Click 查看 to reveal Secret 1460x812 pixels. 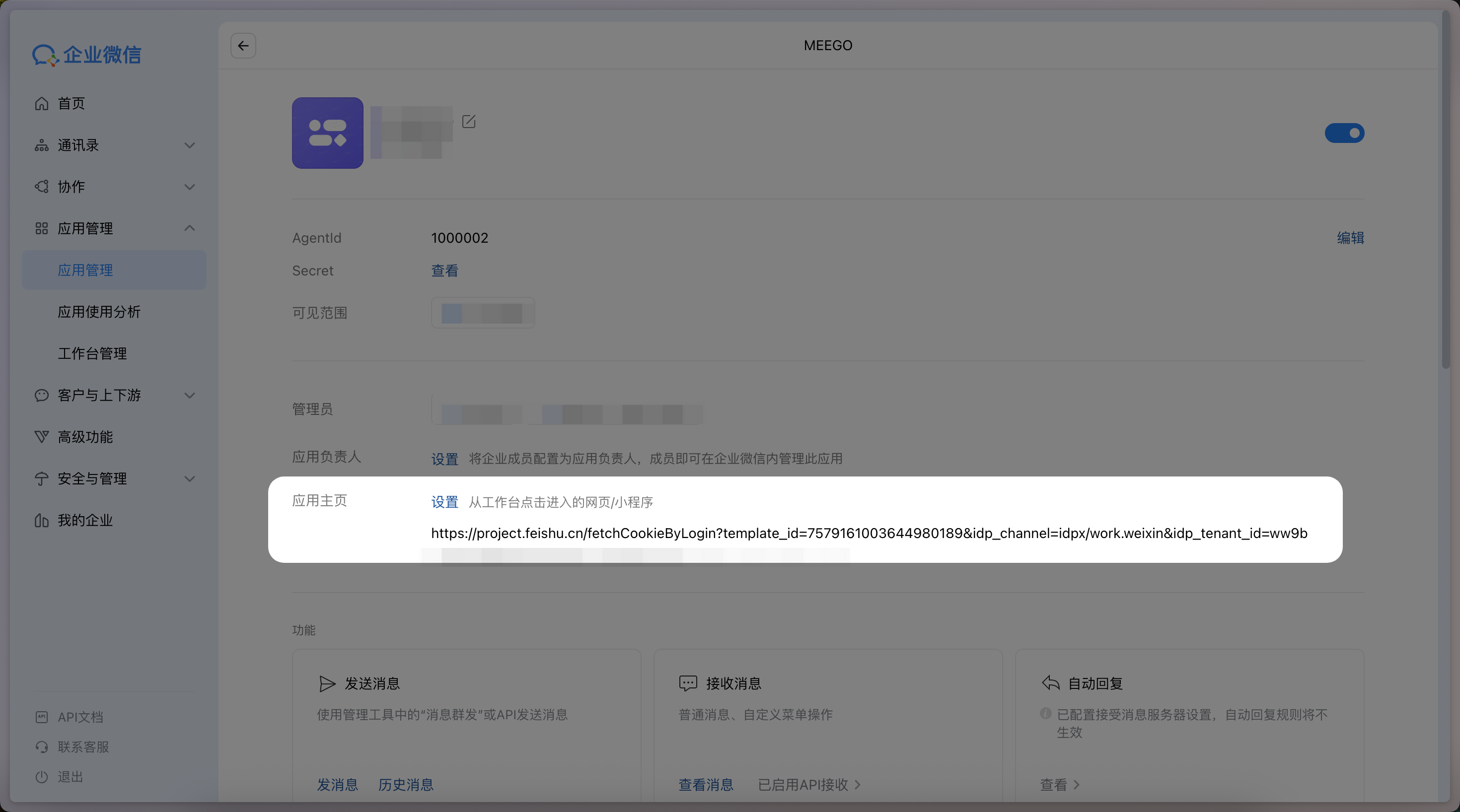444,271
